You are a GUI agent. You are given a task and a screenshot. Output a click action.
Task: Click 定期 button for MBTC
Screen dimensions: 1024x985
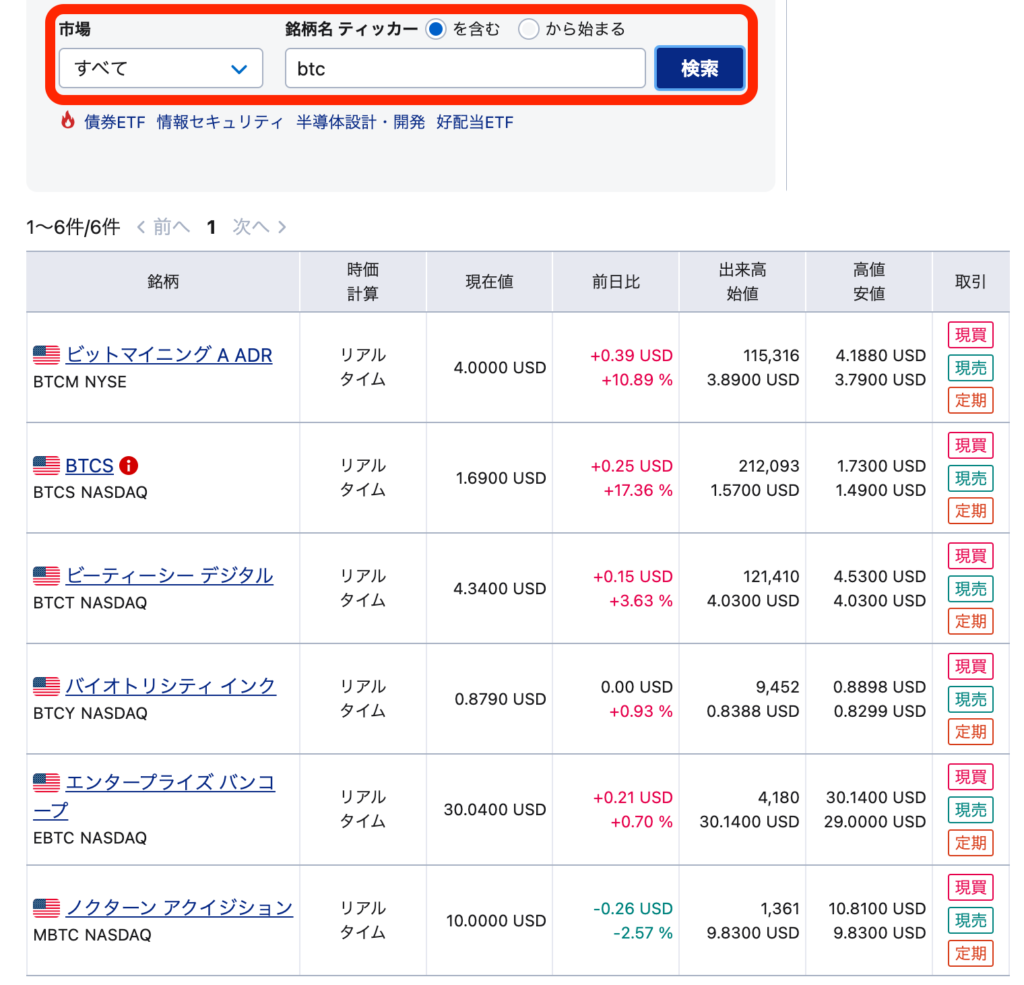point(970,952)
